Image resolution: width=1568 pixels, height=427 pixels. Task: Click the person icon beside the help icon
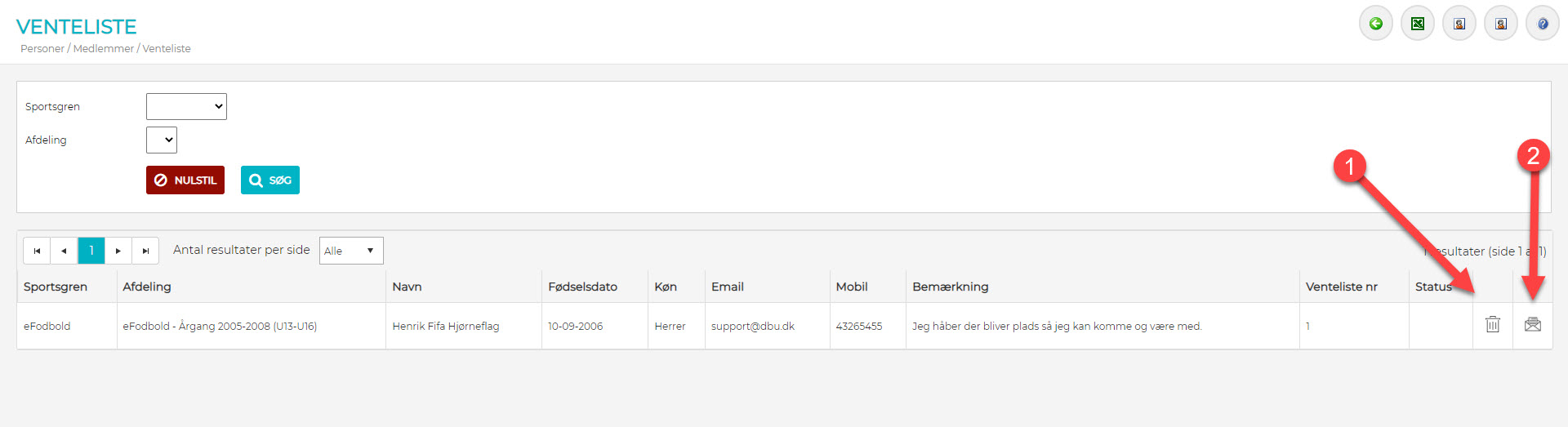click(1501, 24)
